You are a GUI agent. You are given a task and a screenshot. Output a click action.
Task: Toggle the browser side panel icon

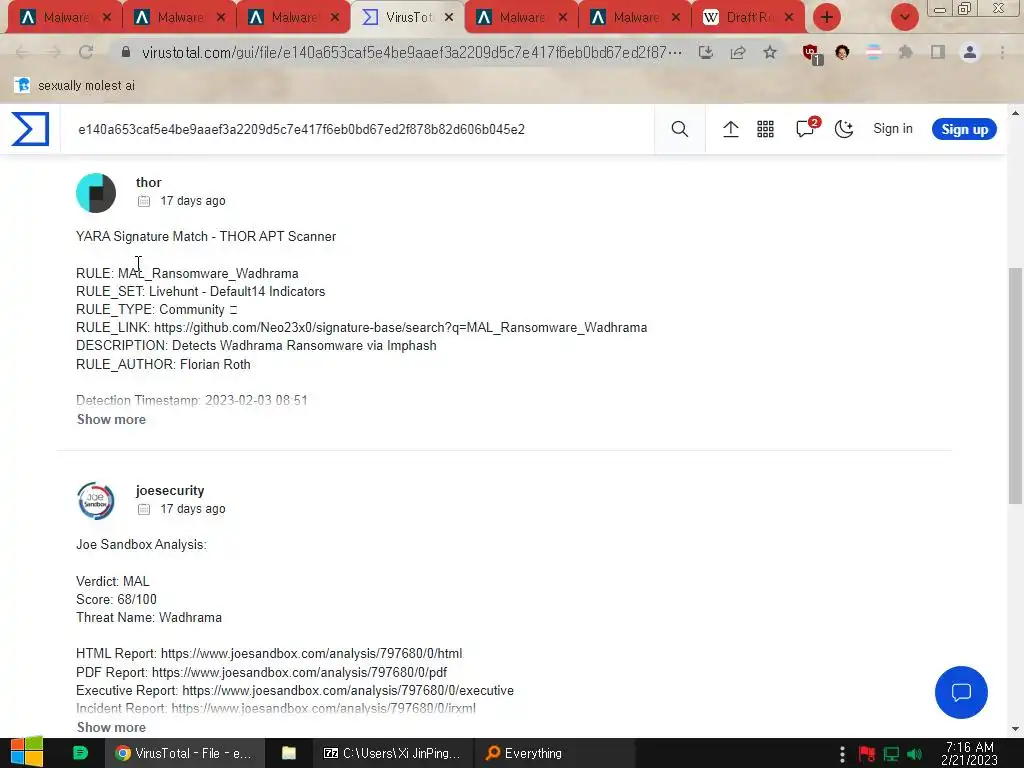point(938,52)
